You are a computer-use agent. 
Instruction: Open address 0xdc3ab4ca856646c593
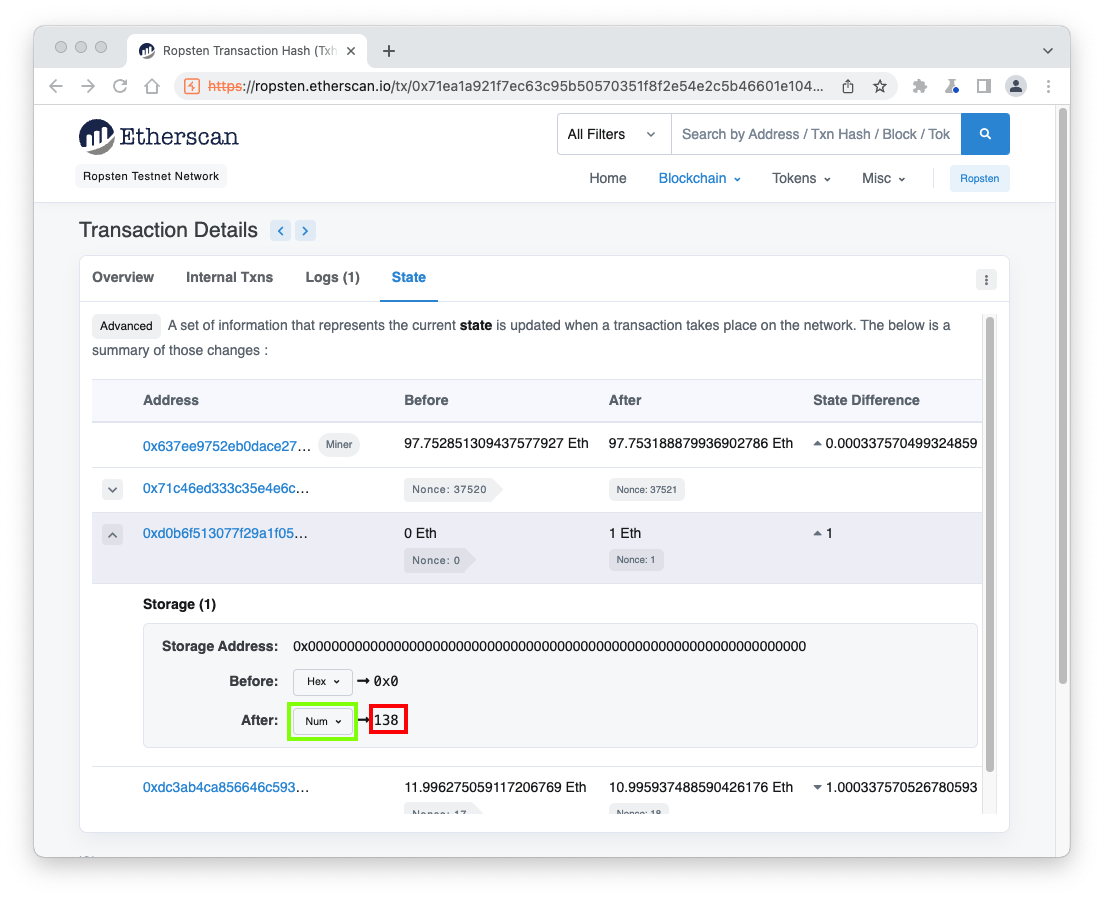tap(225, 787)
